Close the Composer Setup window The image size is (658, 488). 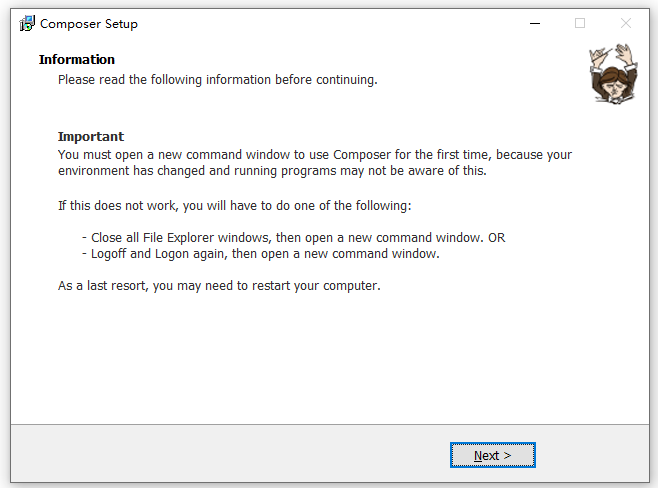click(625, 23)
